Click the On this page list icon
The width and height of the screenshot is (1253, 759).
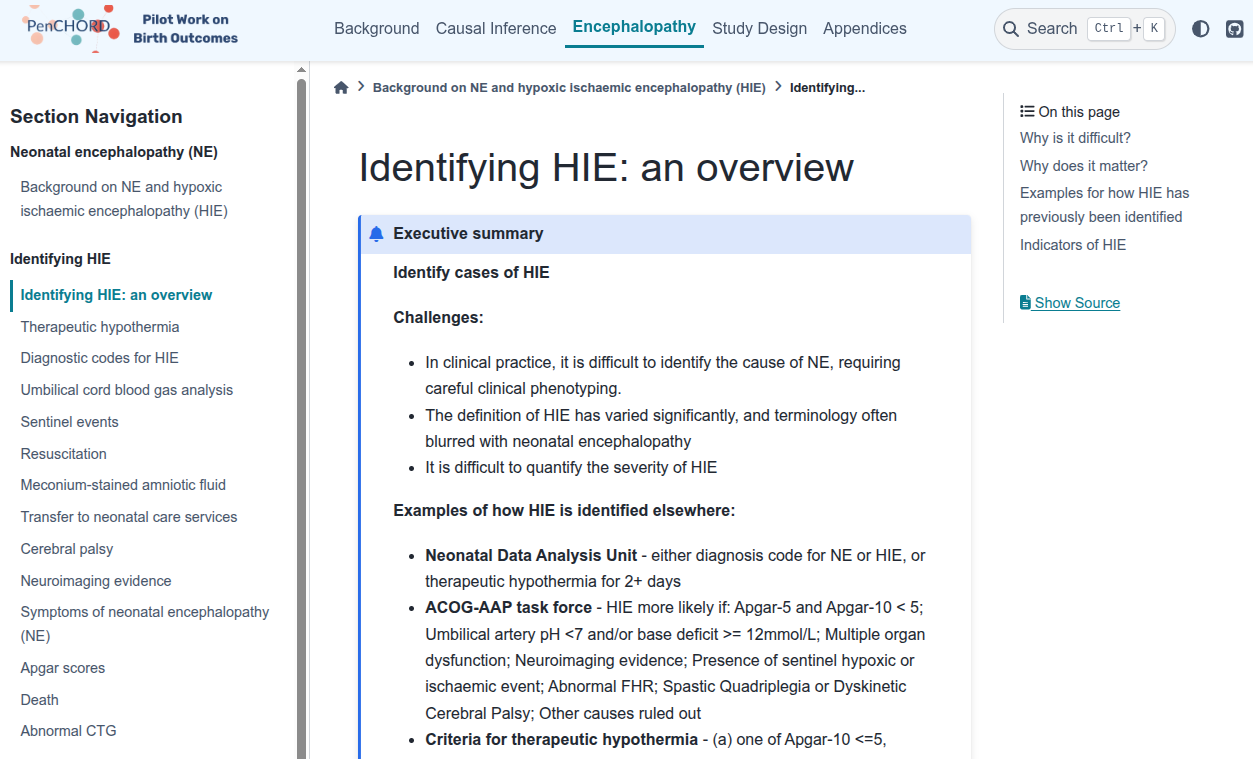pyautogui.click(x=1027, y=112)
